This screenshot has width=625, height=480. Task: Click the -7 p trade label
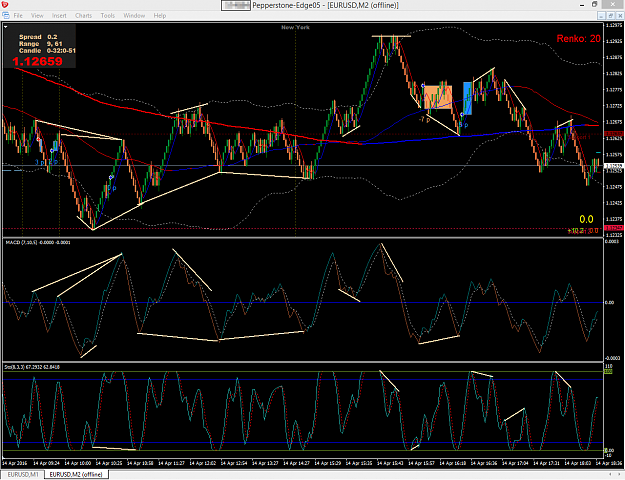pyautogui.click(x=424, y=119)
